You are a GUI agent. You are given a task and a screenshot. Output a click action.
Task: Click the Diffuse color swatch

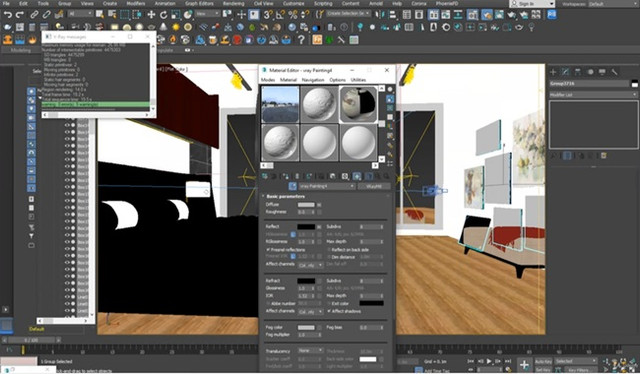306,205
